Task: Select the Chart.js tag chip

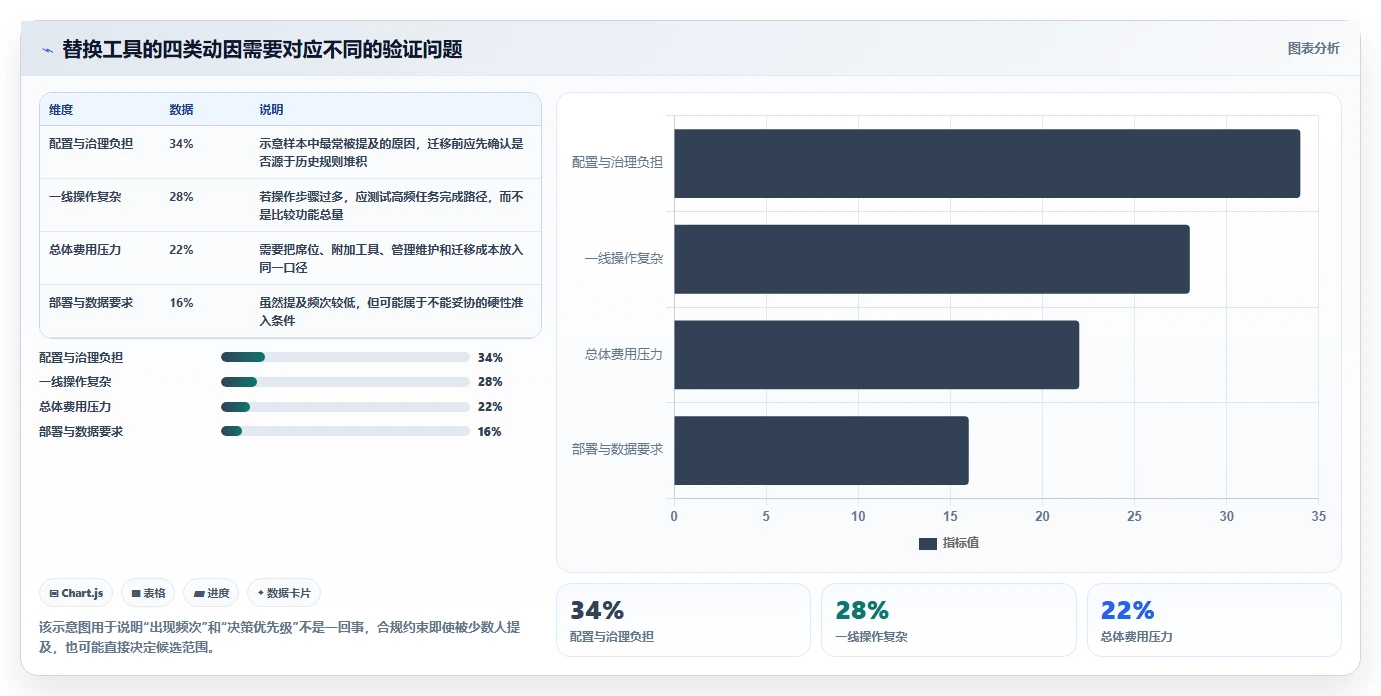Action: [77, 593]
